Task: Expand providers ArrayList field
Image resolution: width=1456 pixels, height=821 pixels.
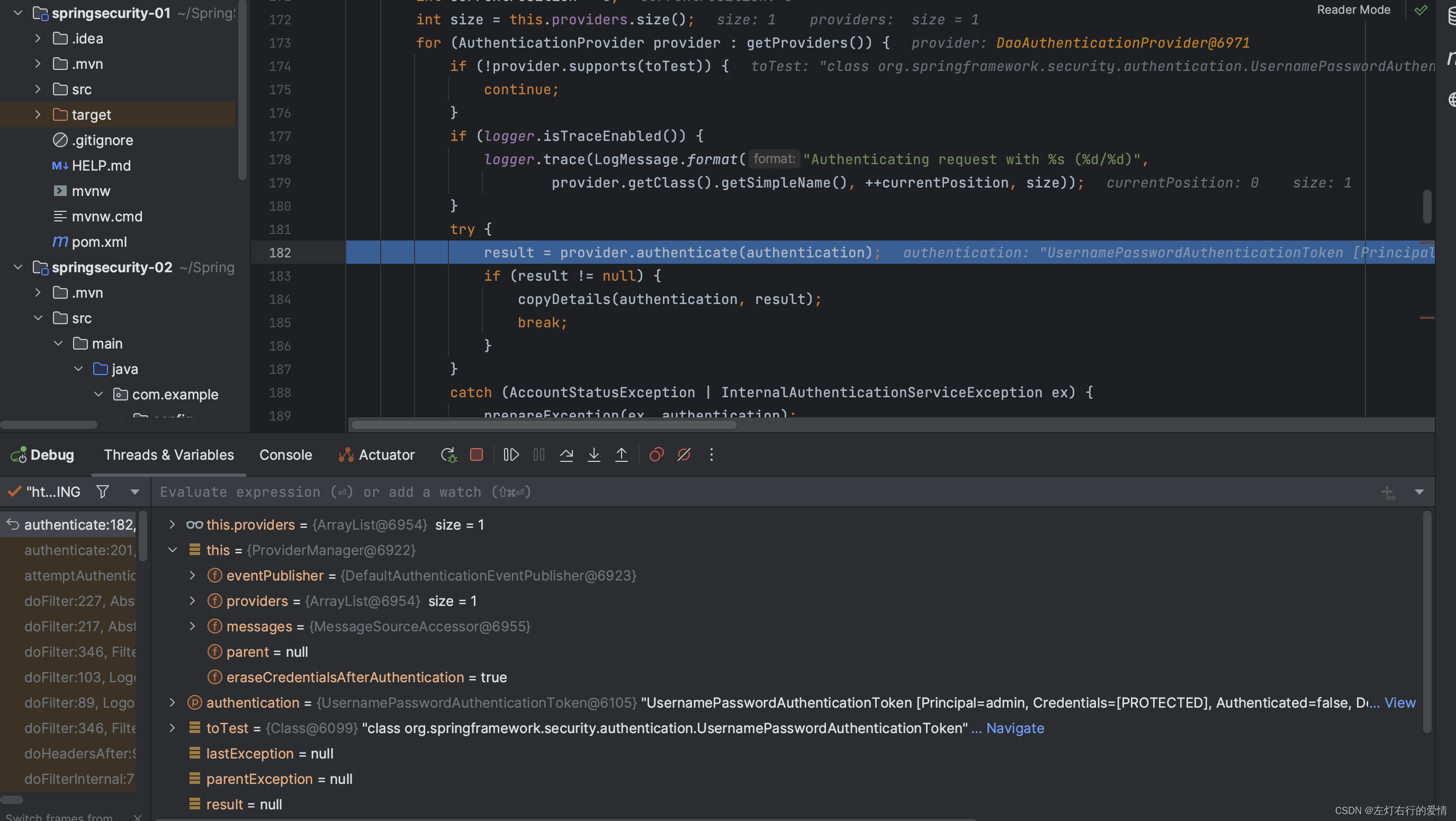Action: click(x=192, y=601)
